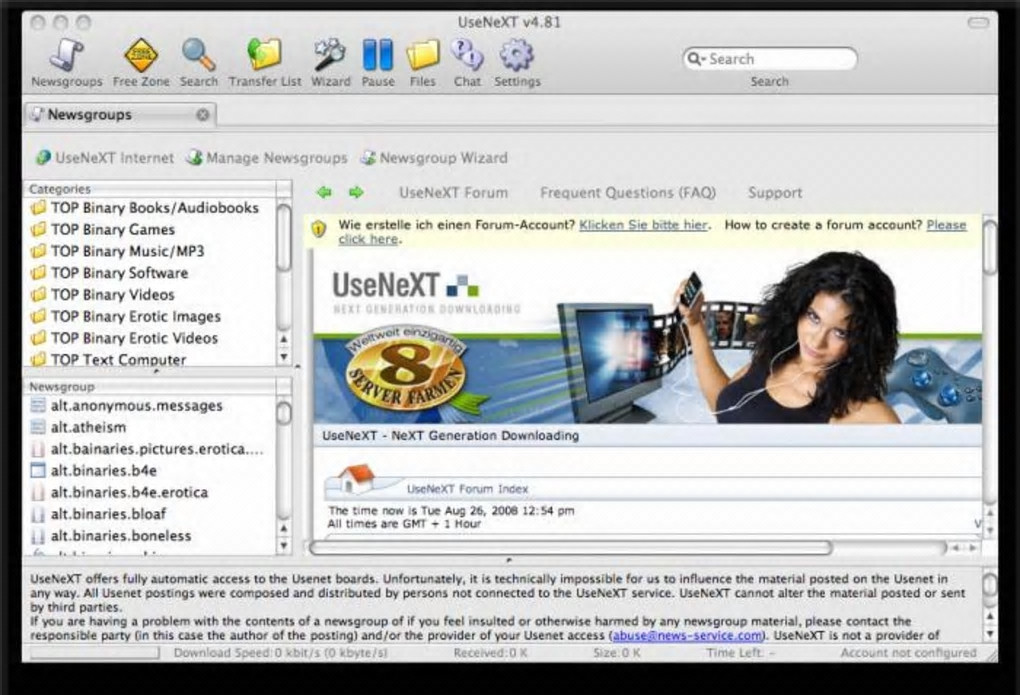Viewport: 1020px width, 695px height.
Task: Click the UseNeXT Internet button
Action: 105,157
